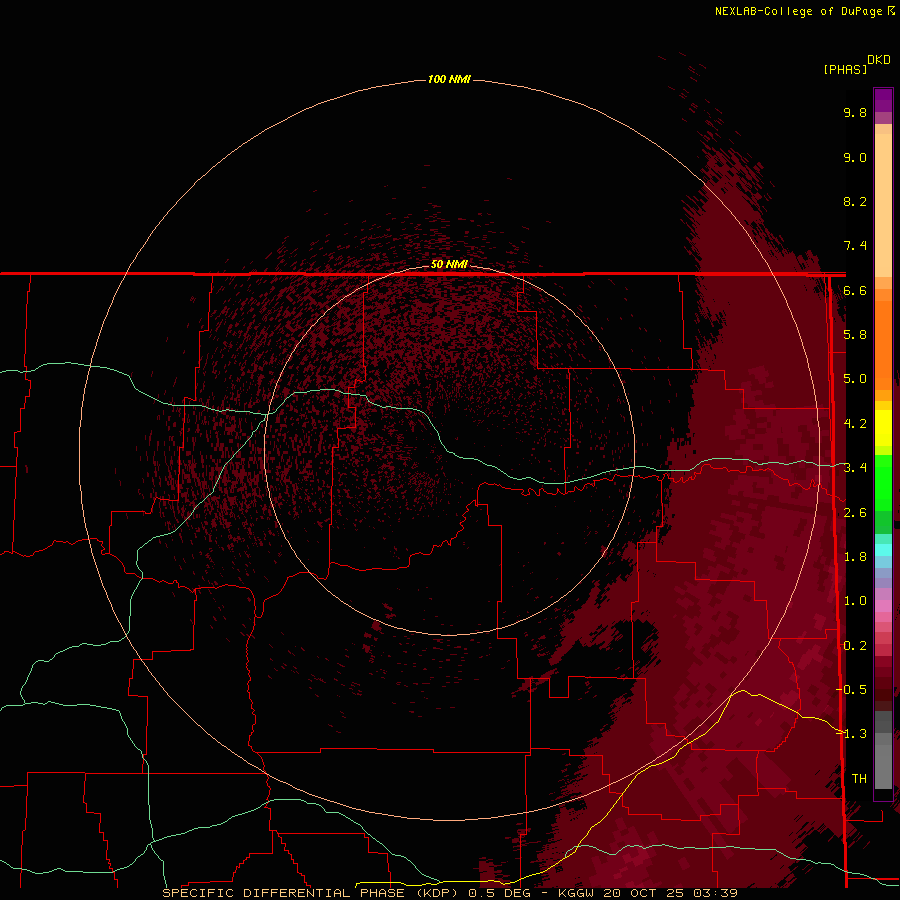Click the purple segment atop the color bar
Image resolution: width=900 pixels, height=900 pixels.
883,100
